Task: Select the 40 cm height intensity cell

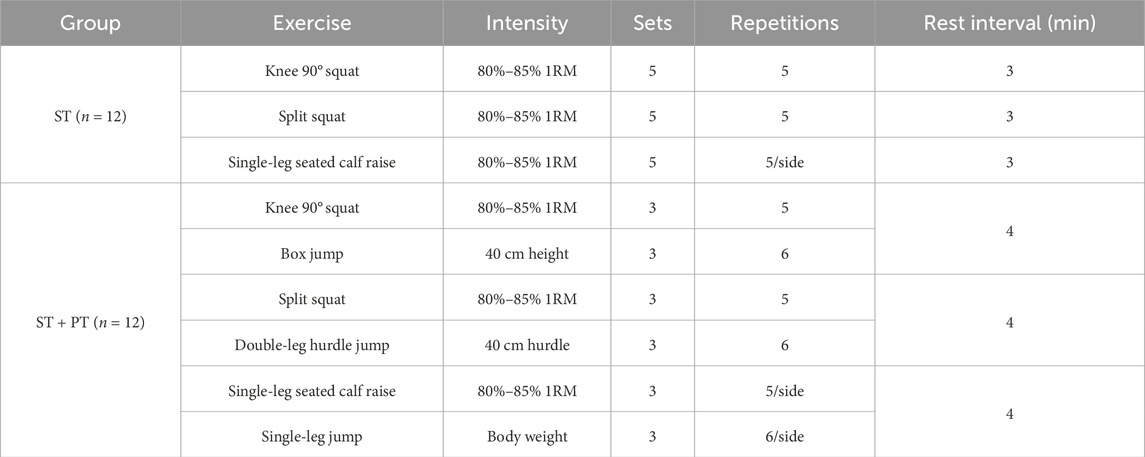Action: click(x=527, y=254)
